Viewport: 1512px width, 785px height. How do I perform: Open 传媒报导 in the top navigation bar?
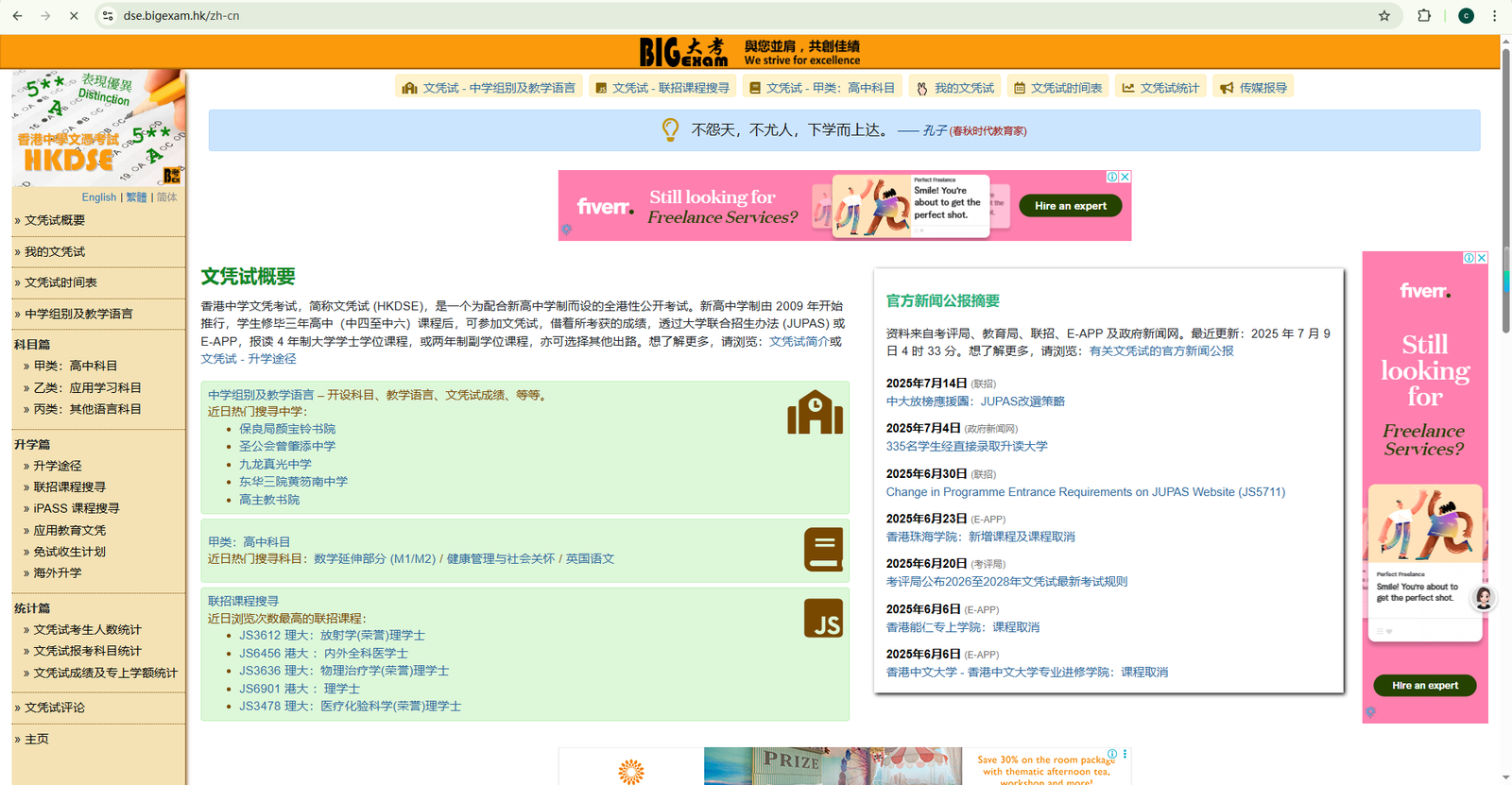coord(1253,88)
